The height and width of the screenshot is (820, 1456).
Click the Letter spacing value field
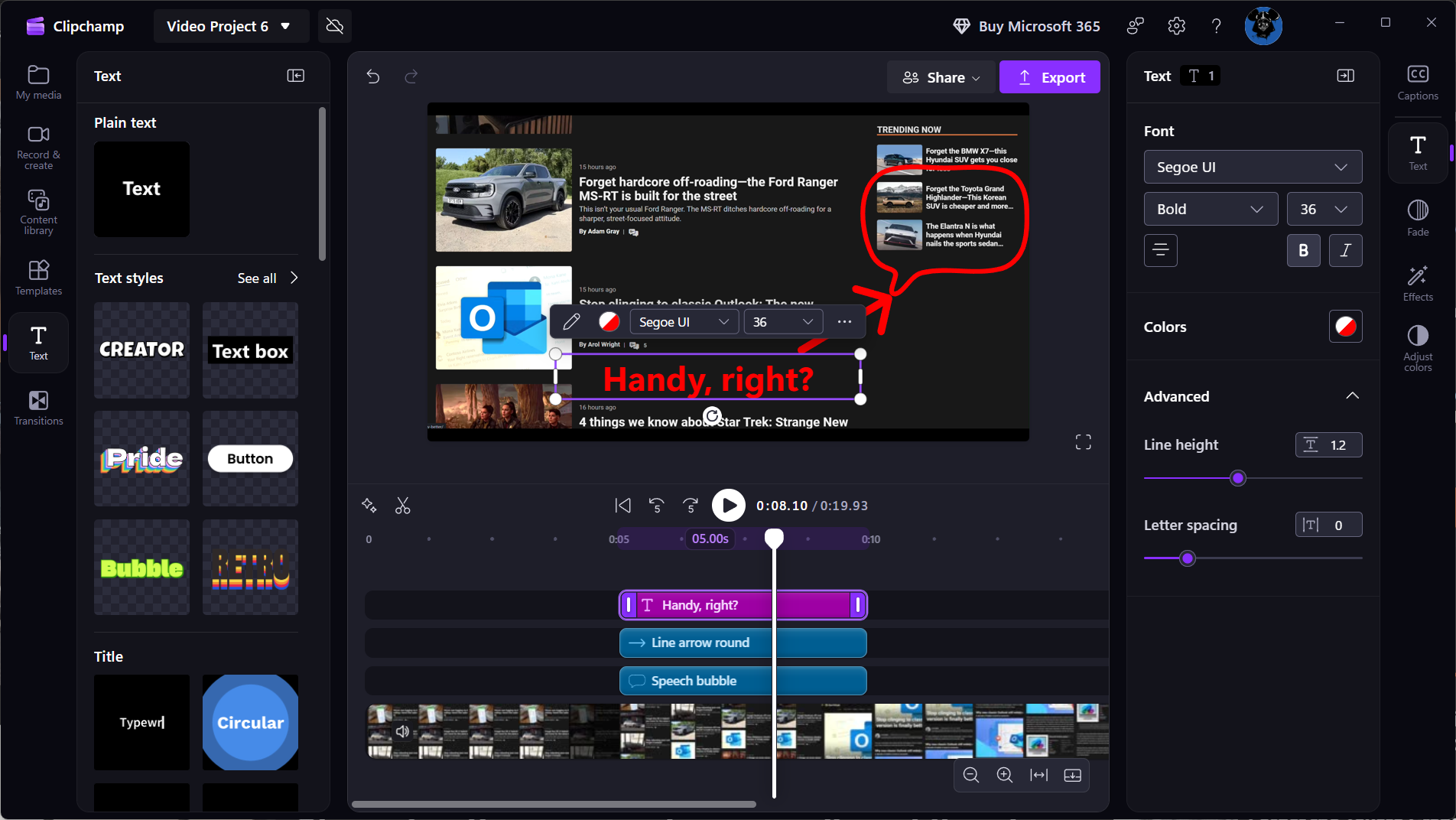coord(1329,525)
